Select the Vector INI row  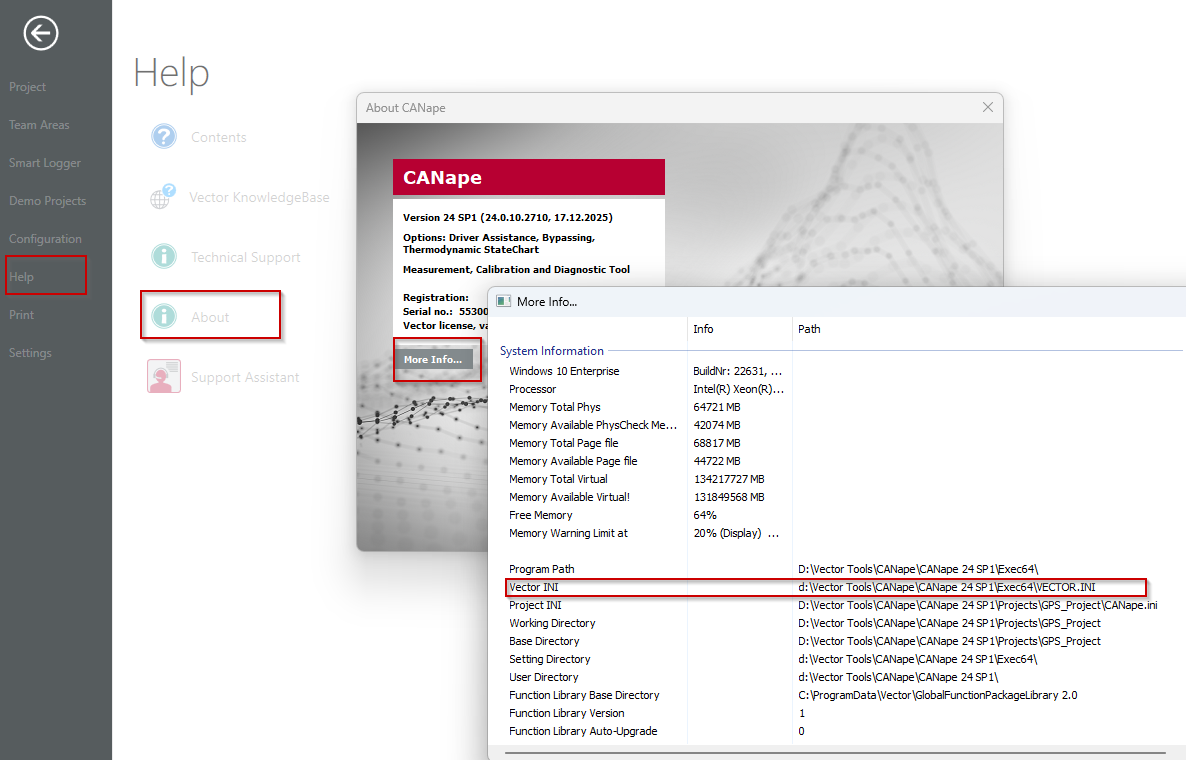[x=533, y=587]
